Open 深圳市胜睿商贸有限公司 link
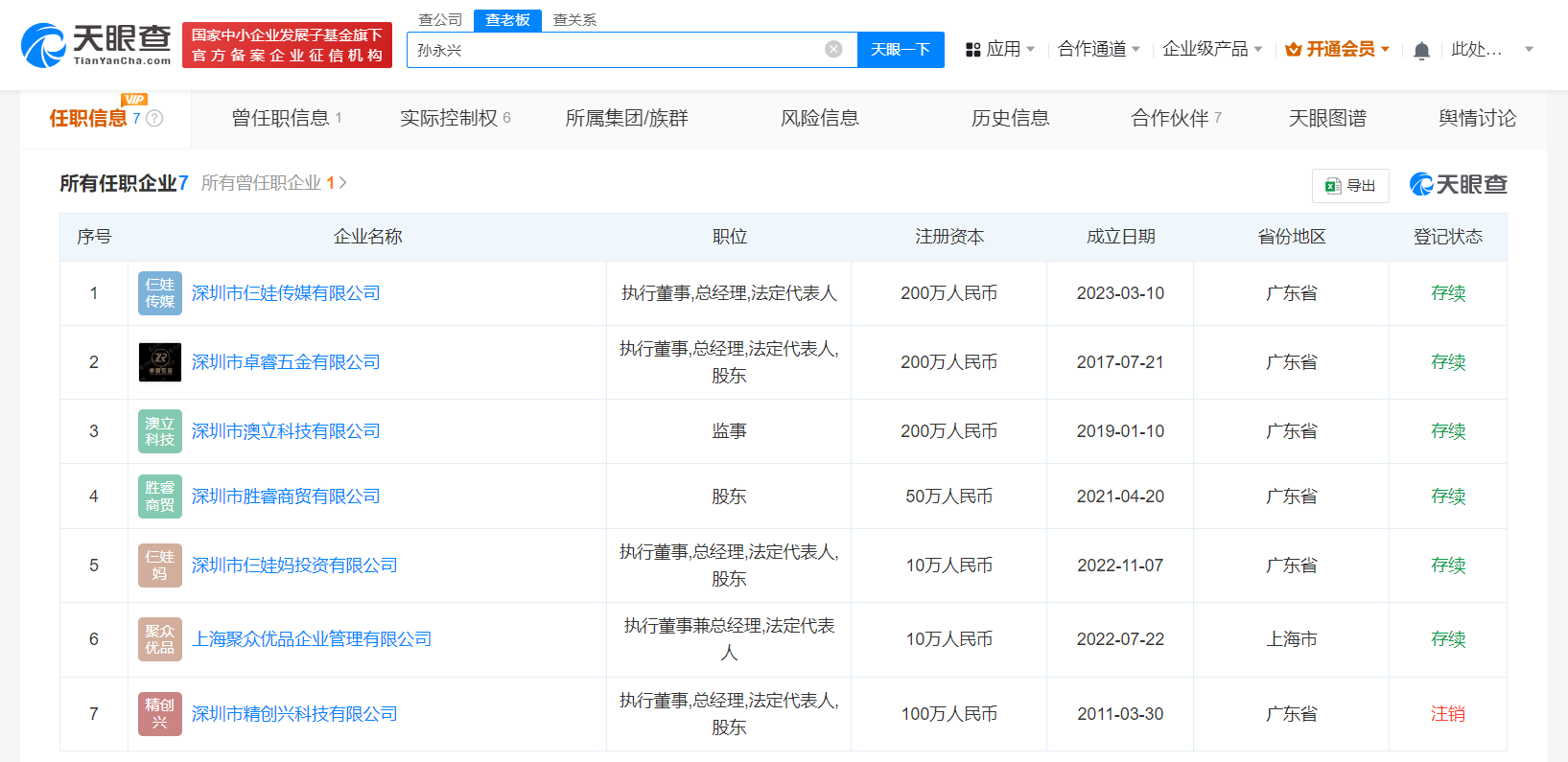The image size is (1568, 762). point(286,496)
